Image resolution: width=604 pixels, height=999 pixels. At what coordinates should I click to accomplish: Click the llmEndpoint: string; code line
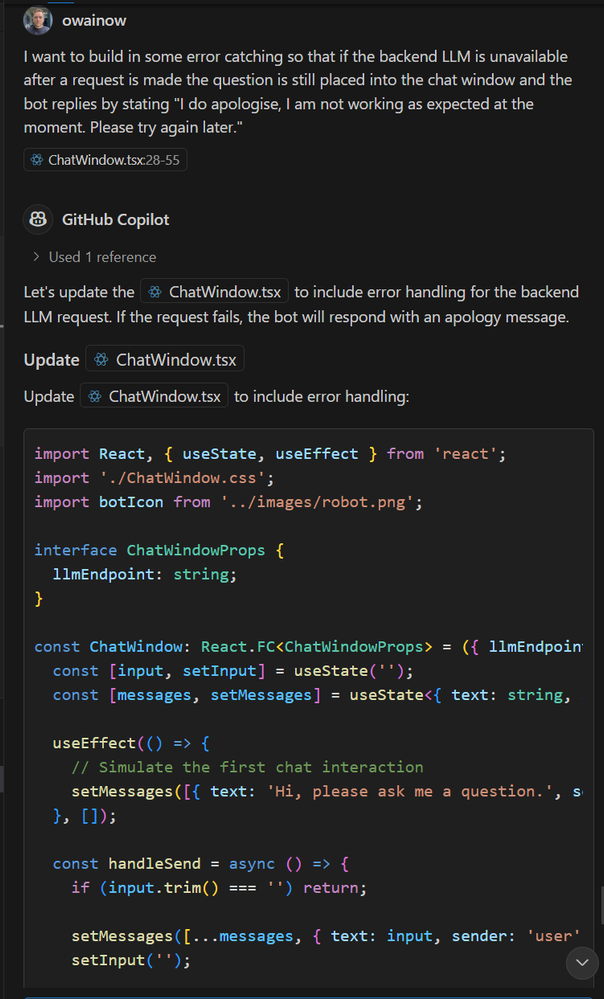pyautogui.click(x=145, y=574)
